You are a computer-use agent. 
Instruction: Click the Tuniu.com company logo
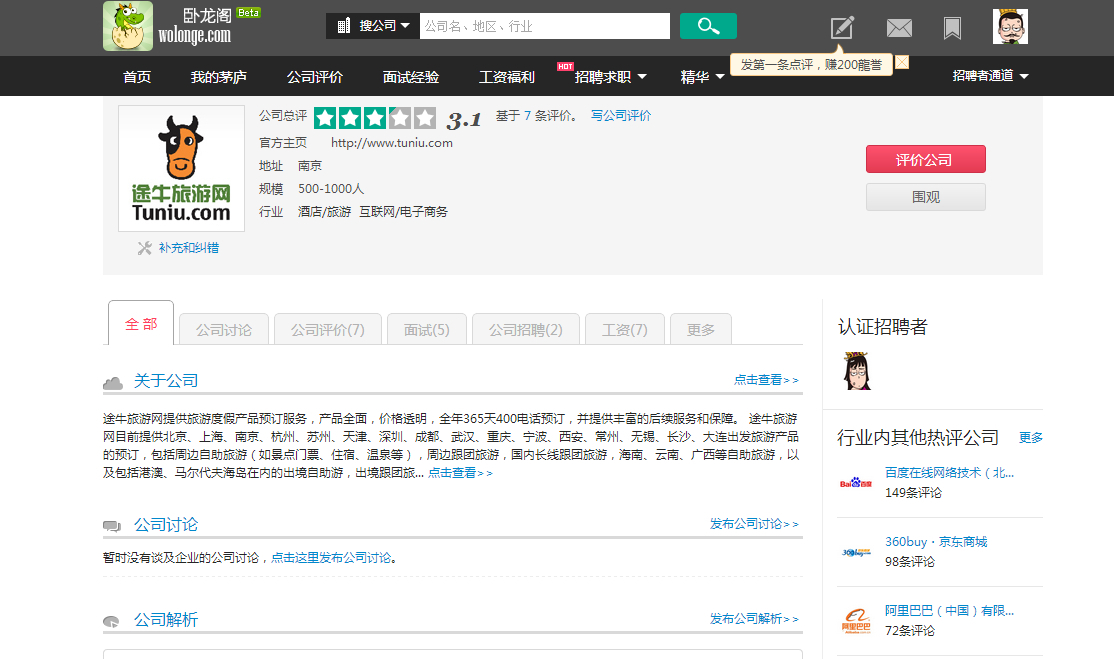[181, 168]
